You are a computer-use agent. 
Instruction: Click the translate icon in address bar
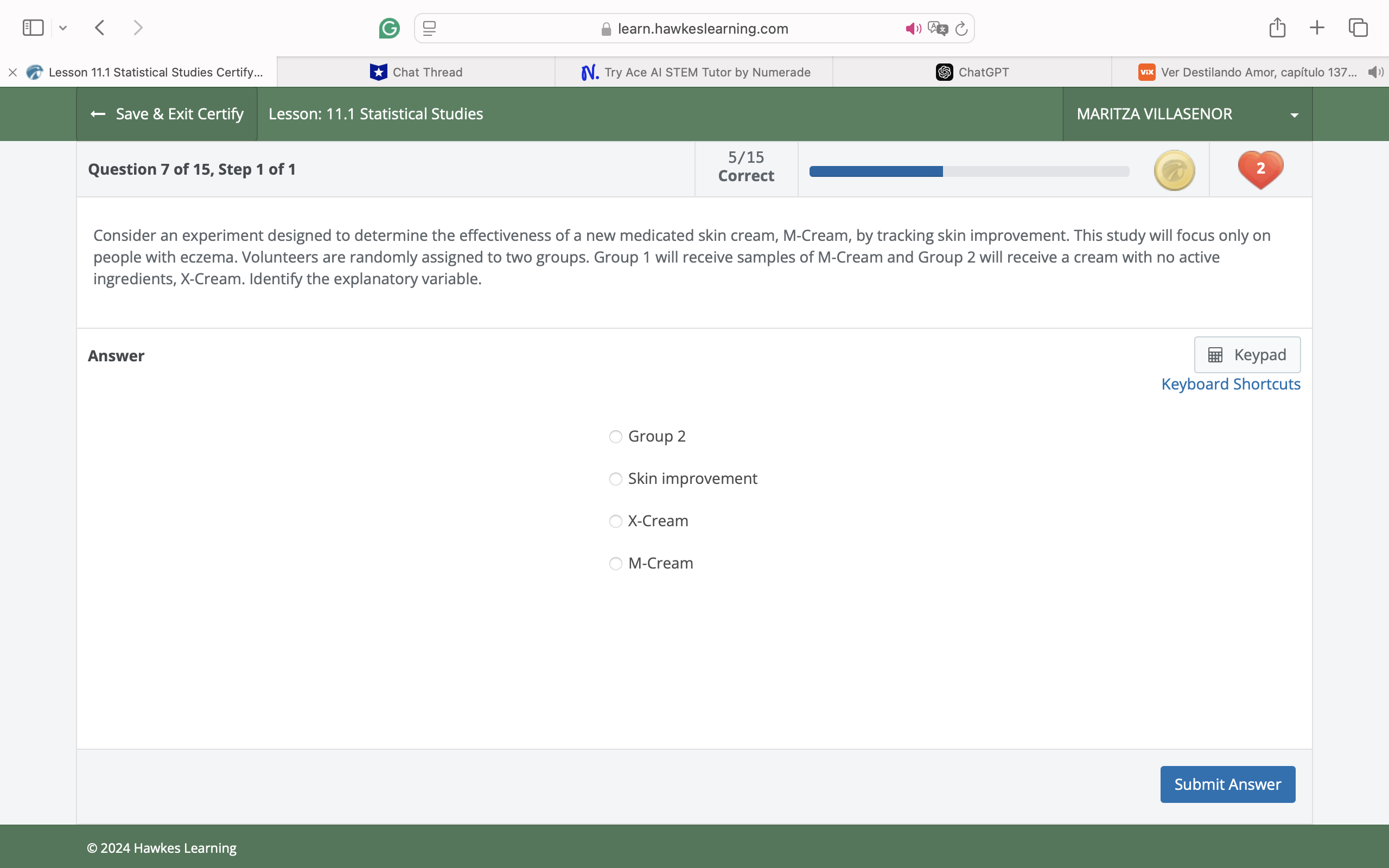(x=937, y=29)
